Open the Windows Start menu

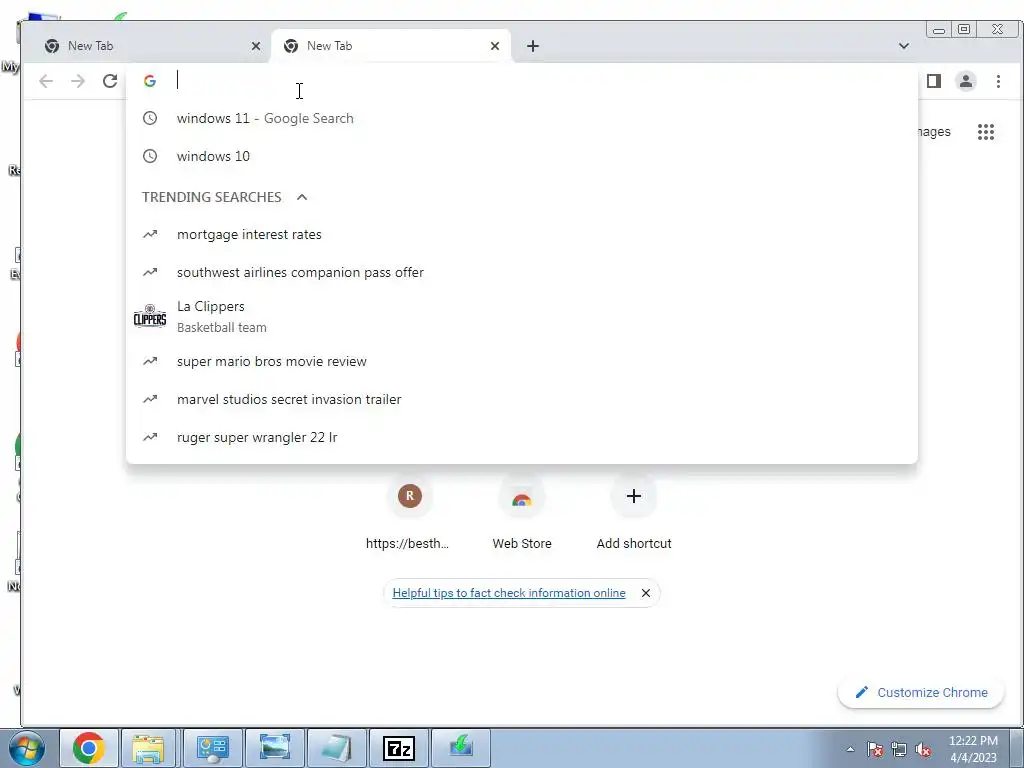pos(27,748)
